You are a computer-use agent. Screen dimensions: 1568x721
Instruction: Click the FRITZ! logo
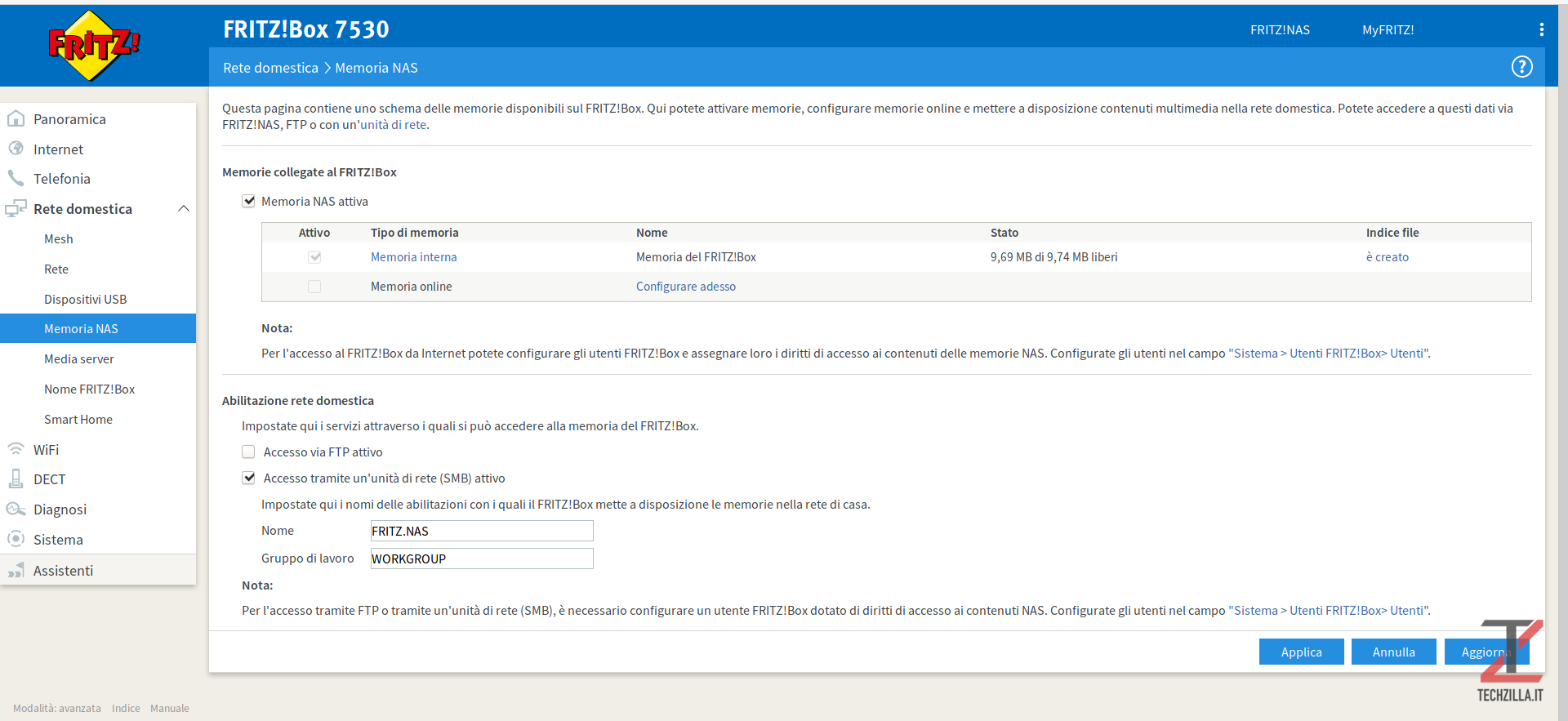click(x=94, y=46)
